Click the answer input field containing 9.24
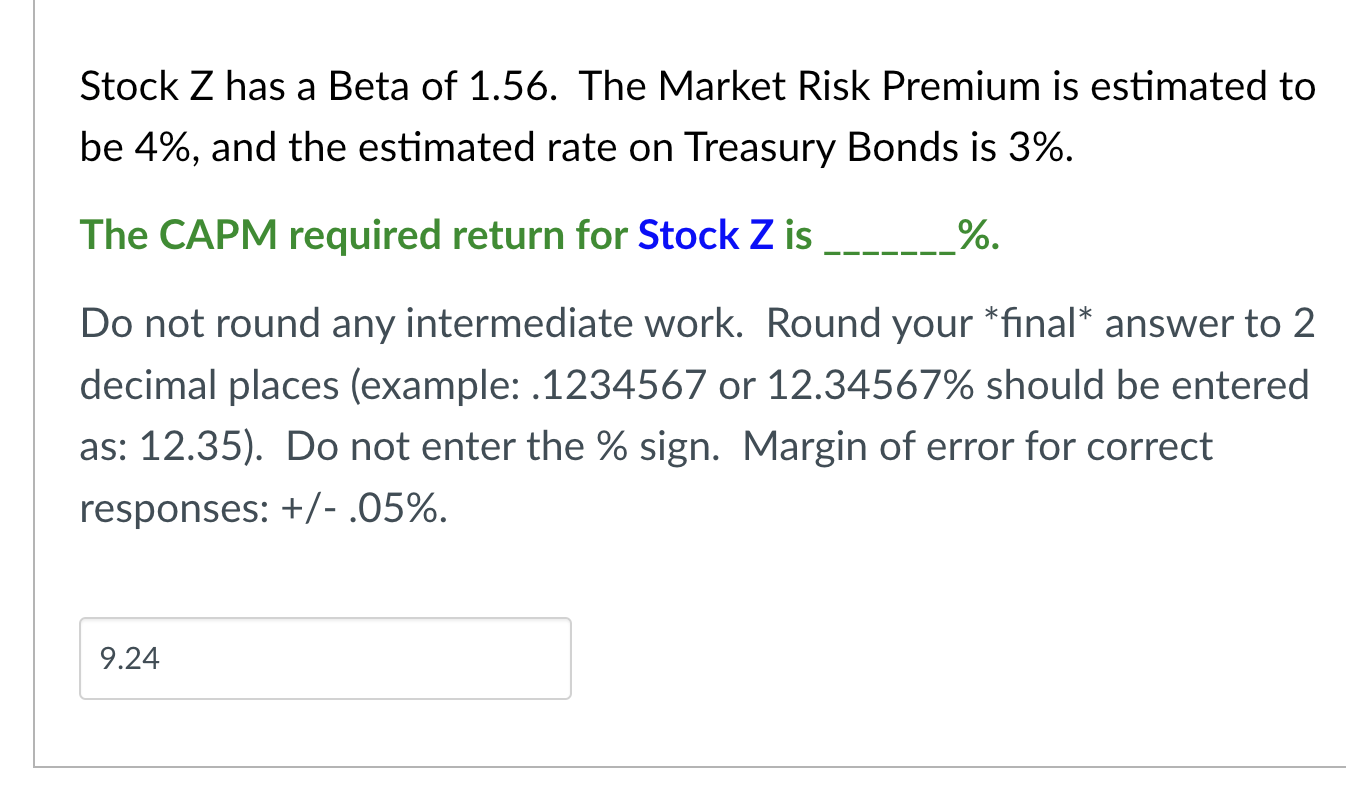This screenshot has width=1346, height=808. (325, 658)
